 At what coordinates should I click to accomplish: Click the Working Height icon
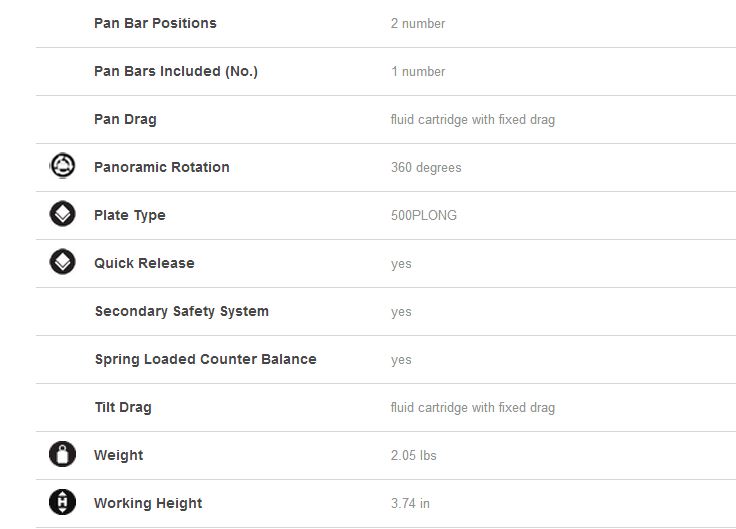pyautogui.click(x=62, y=502)
